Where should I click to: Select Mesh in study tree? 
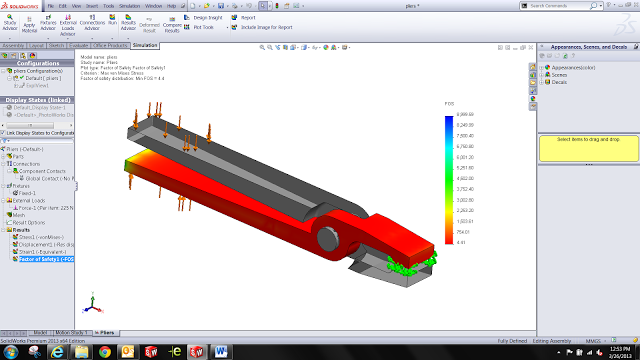pos(16,215)
